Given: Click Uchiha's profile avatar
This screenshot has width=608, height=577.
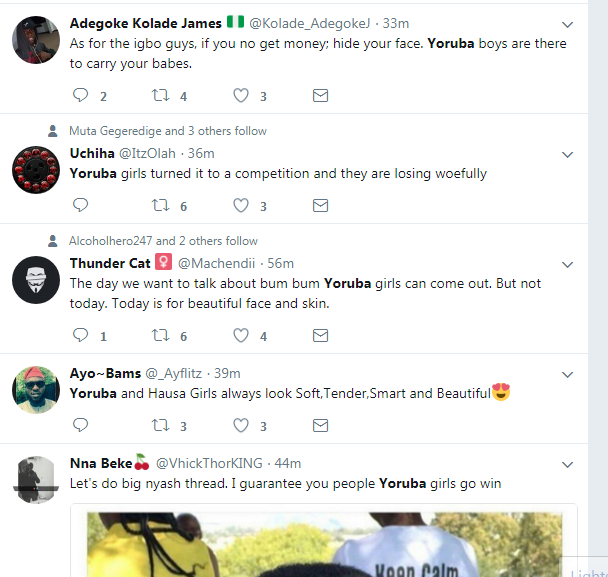Looking at the screenshot, I should click(36, 170).
